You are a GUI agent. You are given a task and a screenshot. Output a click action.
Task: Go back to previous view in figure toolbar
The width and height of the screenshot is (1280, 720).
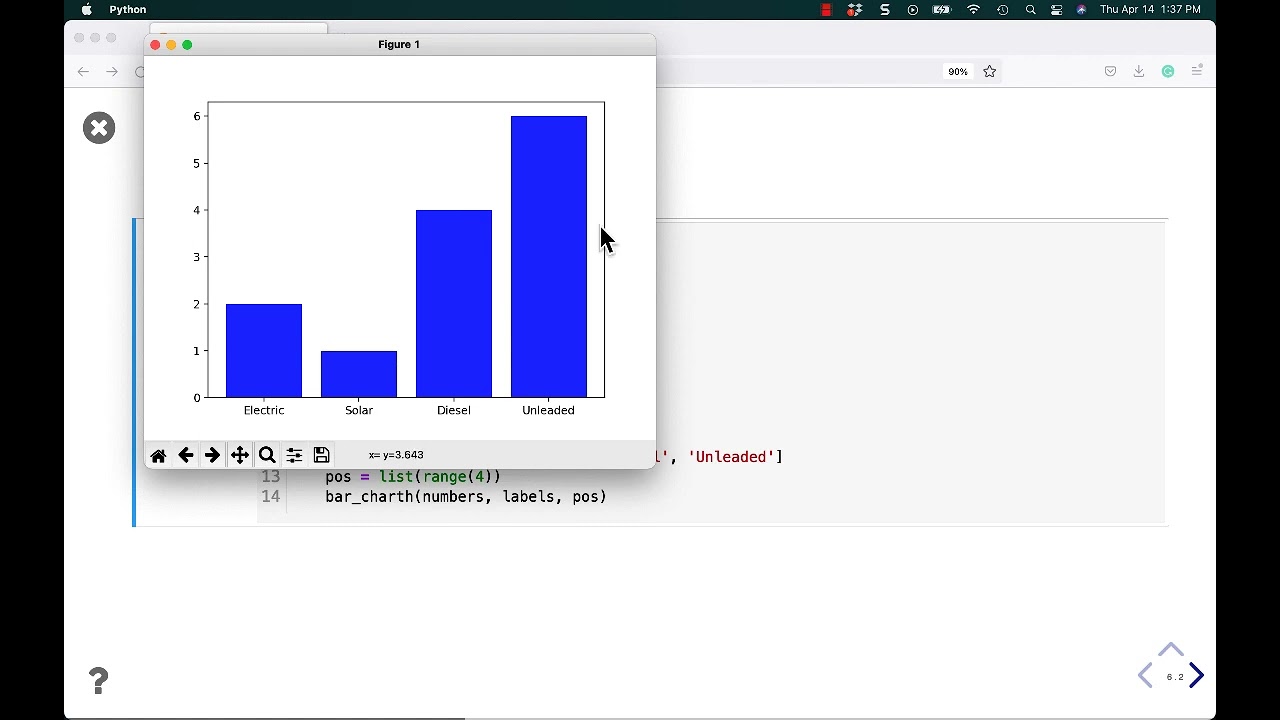(x=185, y=456)
